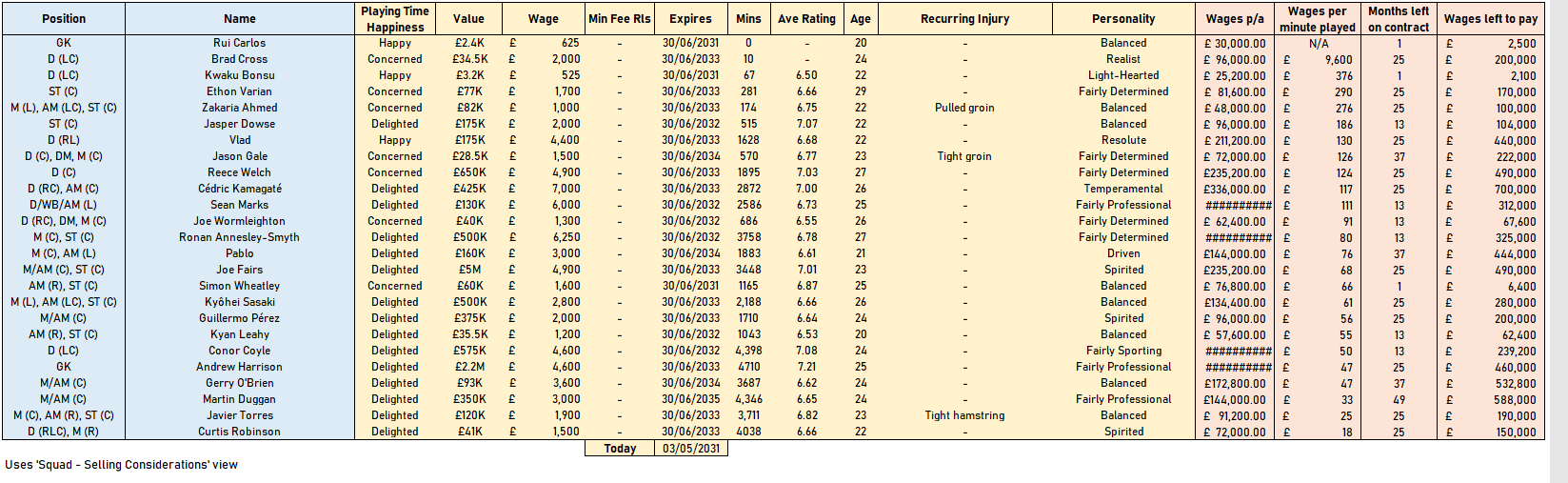Click the 'Playing Time Happiness' header cell
Image resolution: width=1568 pixels, height=483 pixels.
click(x=395, y=19)
